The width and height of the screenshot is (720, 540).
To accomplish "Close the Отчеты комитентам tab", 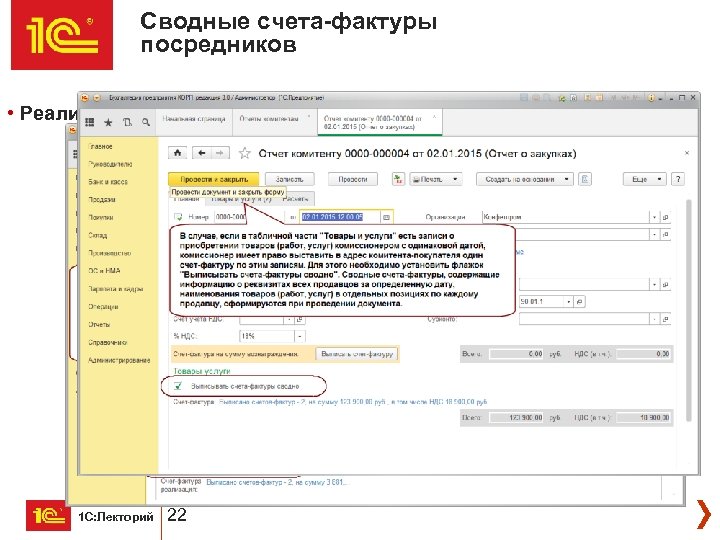I will (x=309, y=115).
